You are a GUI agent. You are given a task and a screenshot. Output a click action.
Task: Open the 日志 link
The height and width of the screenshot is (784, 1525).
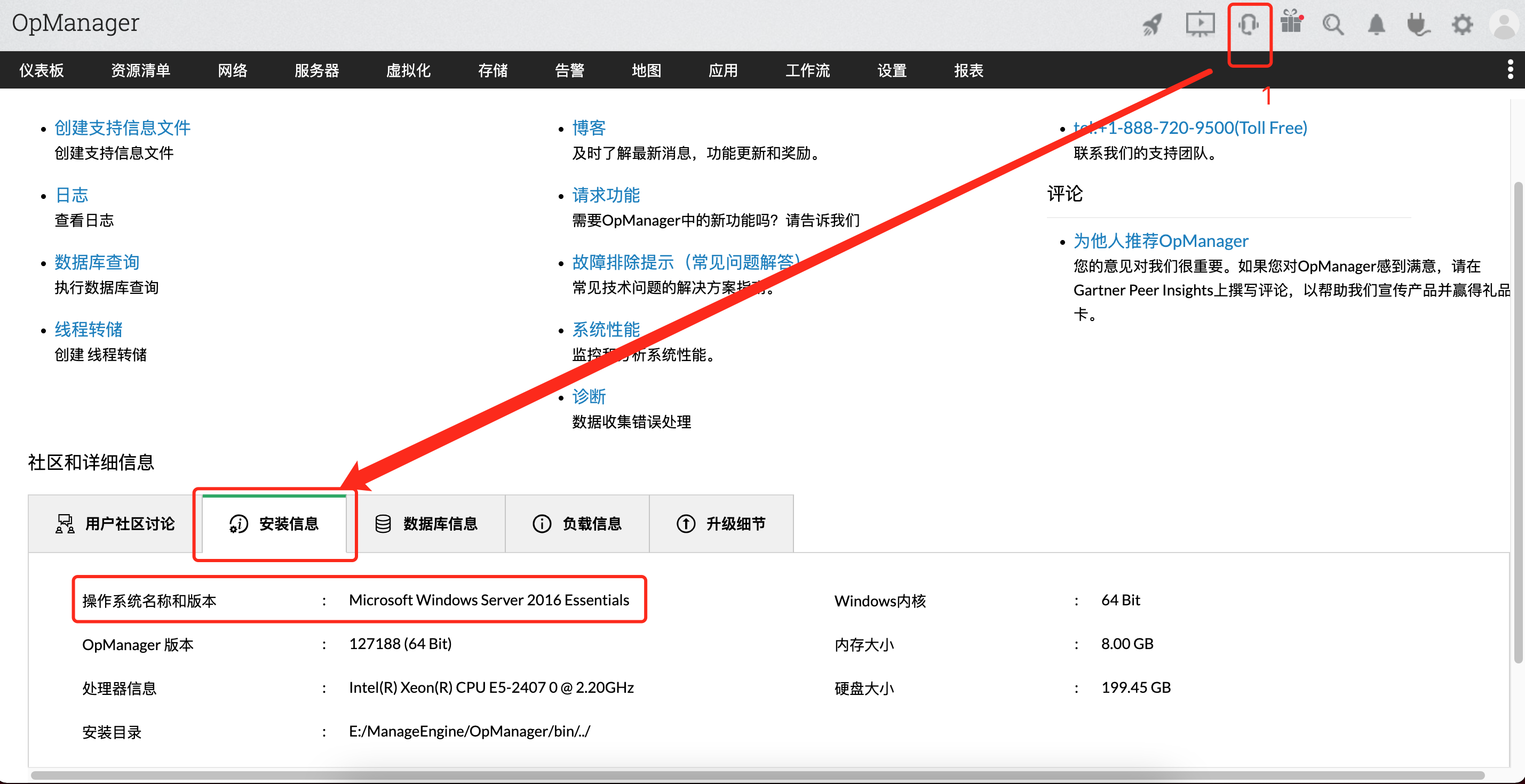pyautogui.click(x=72, y=195)
